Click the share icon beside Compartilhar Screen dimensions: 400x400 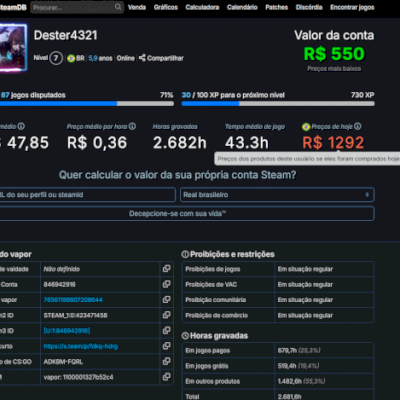coord(142,58)
